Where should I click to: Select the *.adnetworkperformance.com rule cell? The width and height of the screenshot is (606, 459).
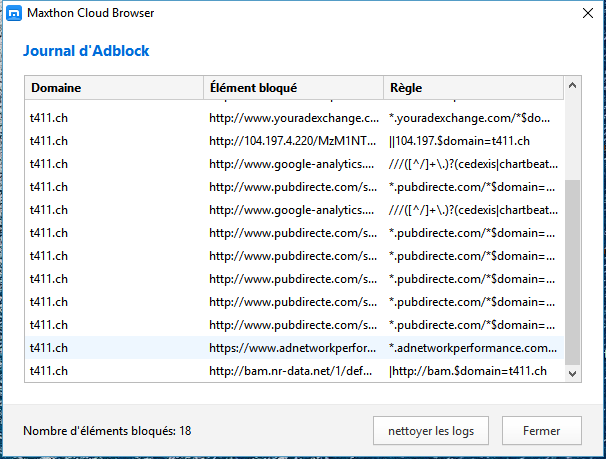473,348
